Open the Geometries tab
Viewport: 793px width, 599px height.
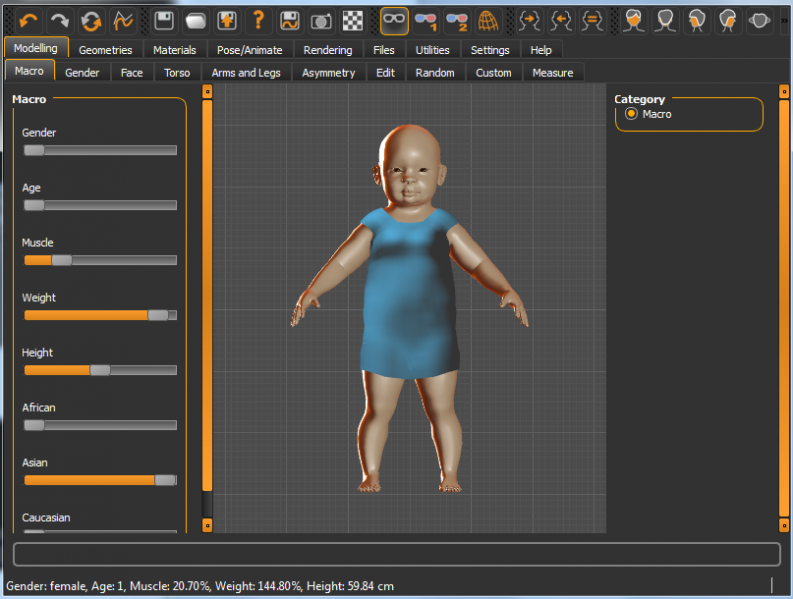coord(105,50)
